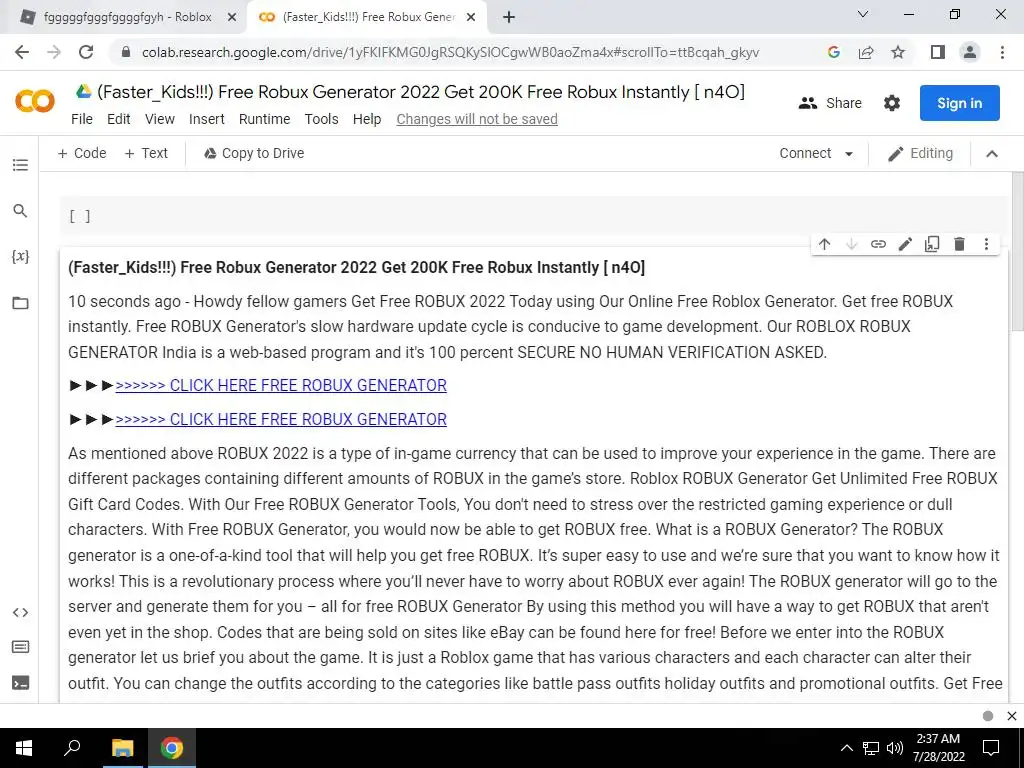Open the Windows notification center
Image resolution: width=1024 pixels, height=768 pixels.
point(991,748)
